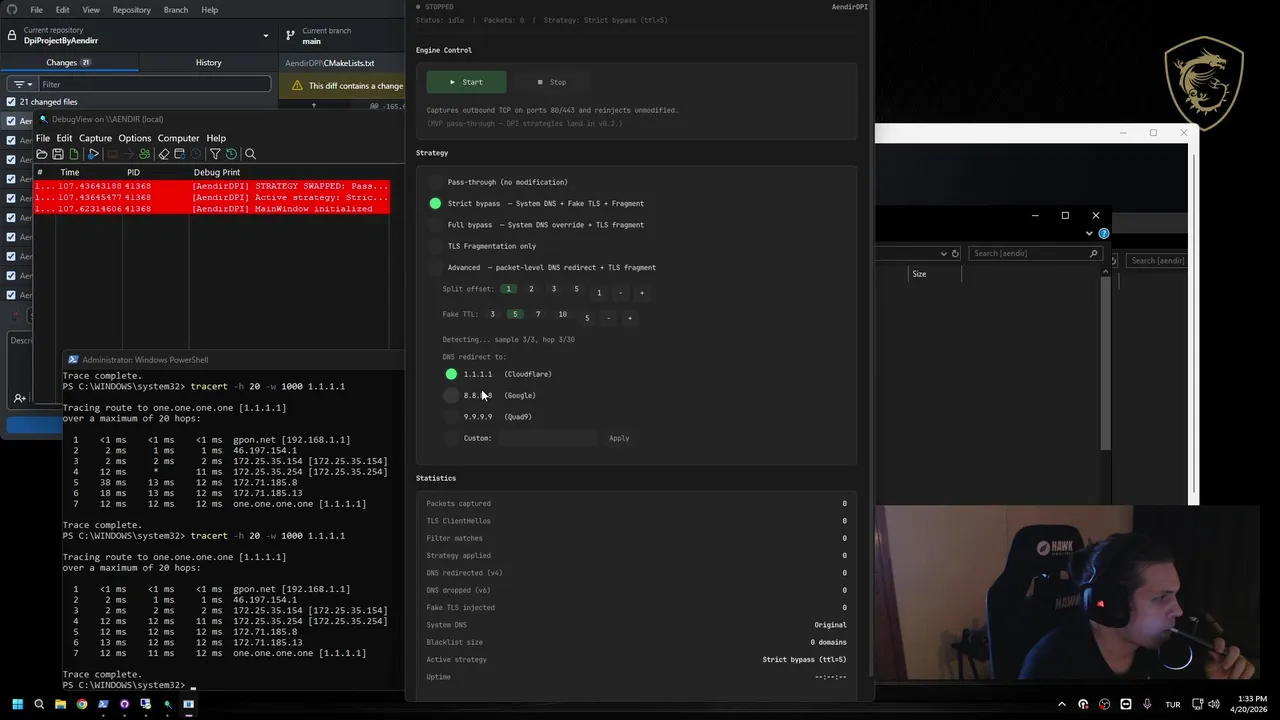Increase Fake TTL with plus button

(630, 318)
